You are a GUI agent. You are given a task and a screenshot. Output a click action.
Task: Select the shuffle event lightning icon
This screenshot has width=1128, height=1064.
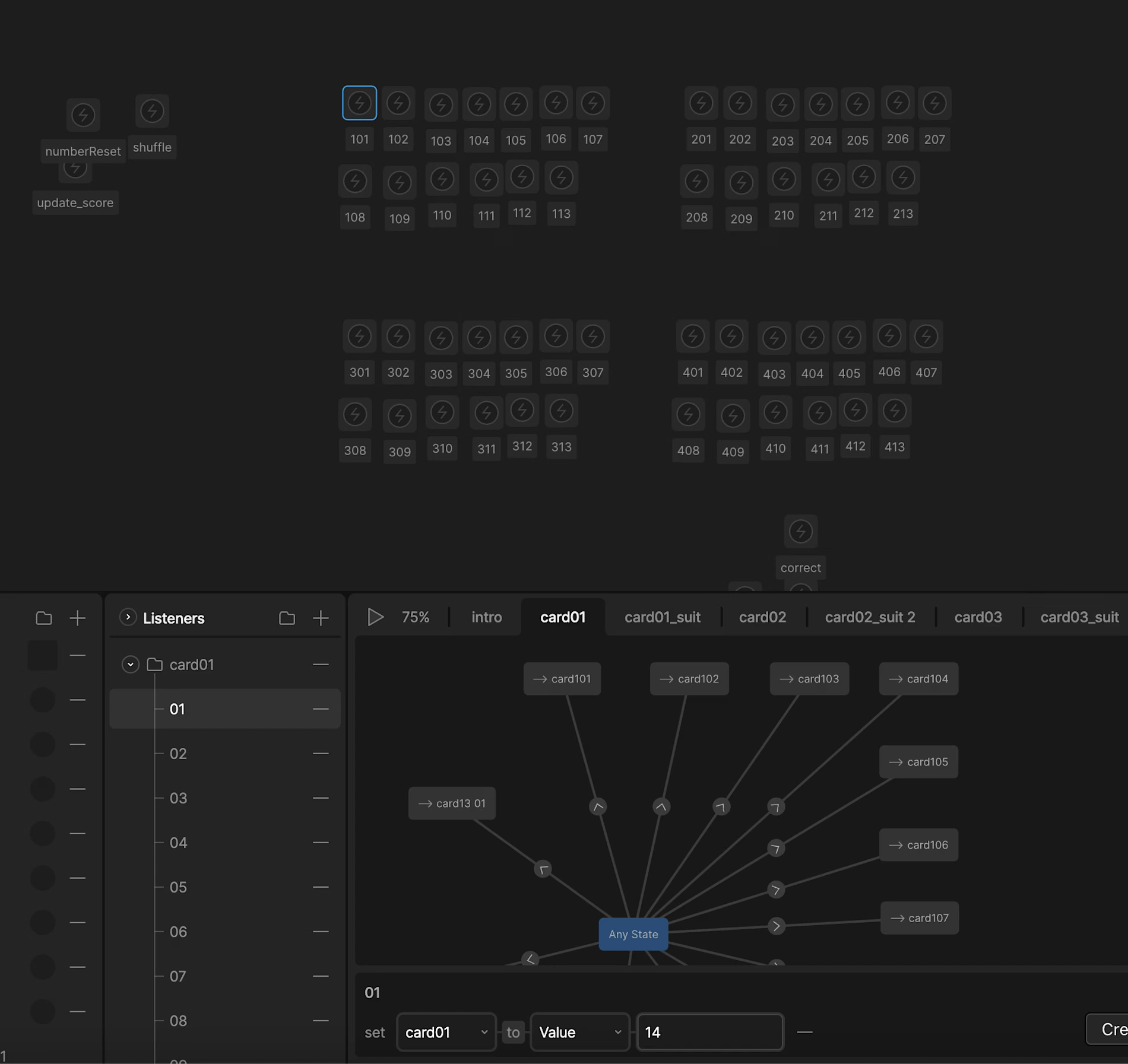pyautogui.click(x=152, y=111)
